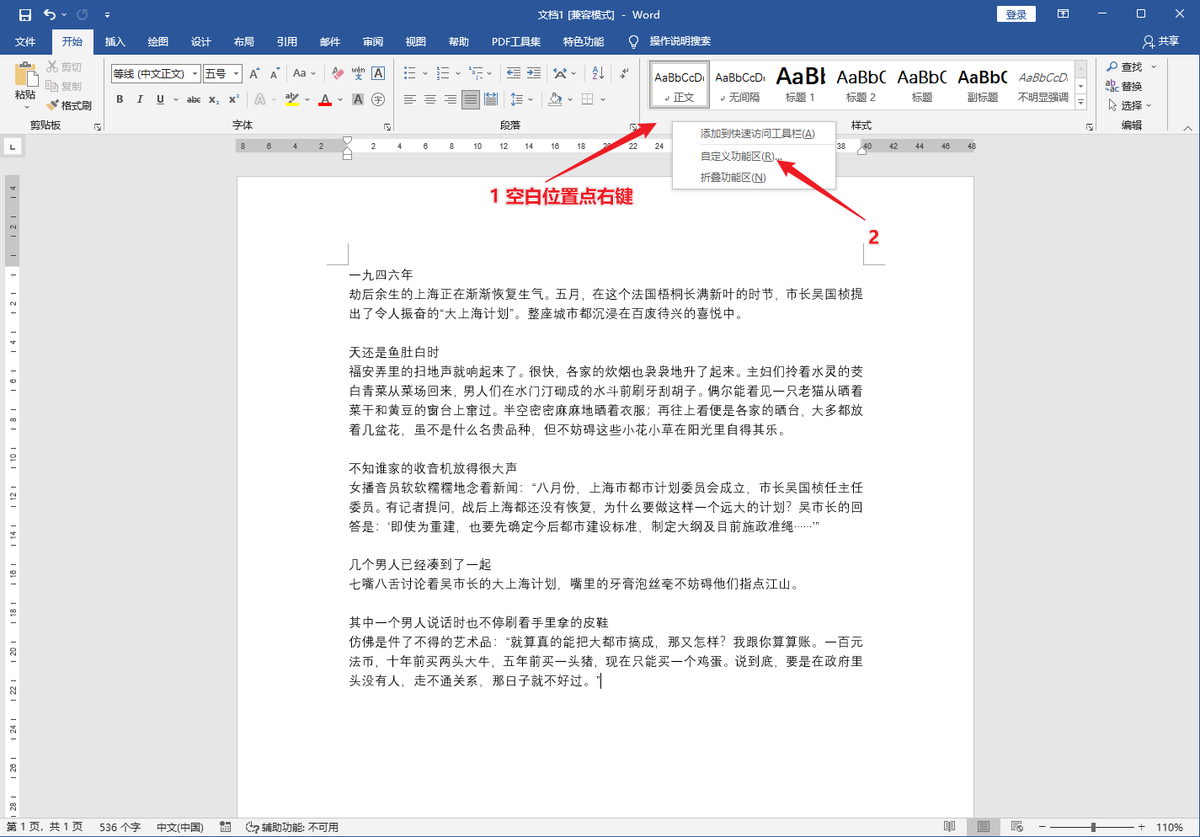Click the Save icon in quick access toolbar
1200x837 pixels.
[24, 15]
